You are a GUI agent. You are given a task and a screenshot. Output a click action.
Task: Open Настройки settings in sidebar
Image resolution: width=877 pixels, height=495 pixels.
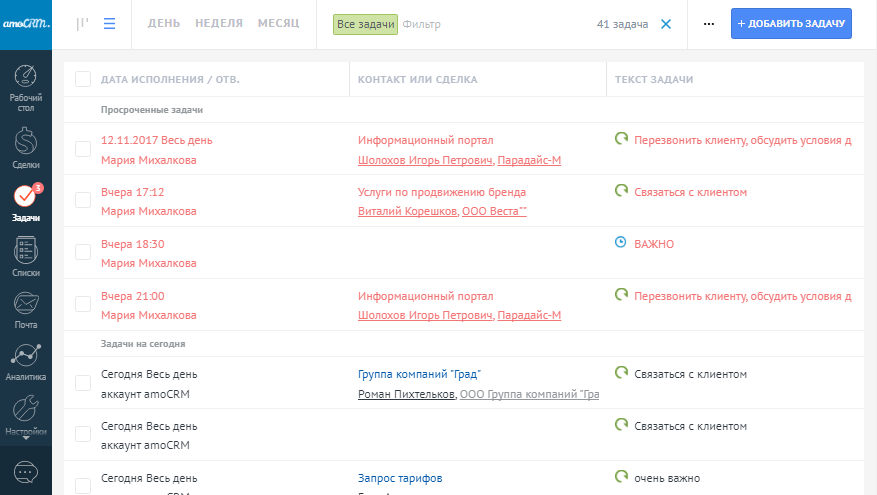(26, 414)
